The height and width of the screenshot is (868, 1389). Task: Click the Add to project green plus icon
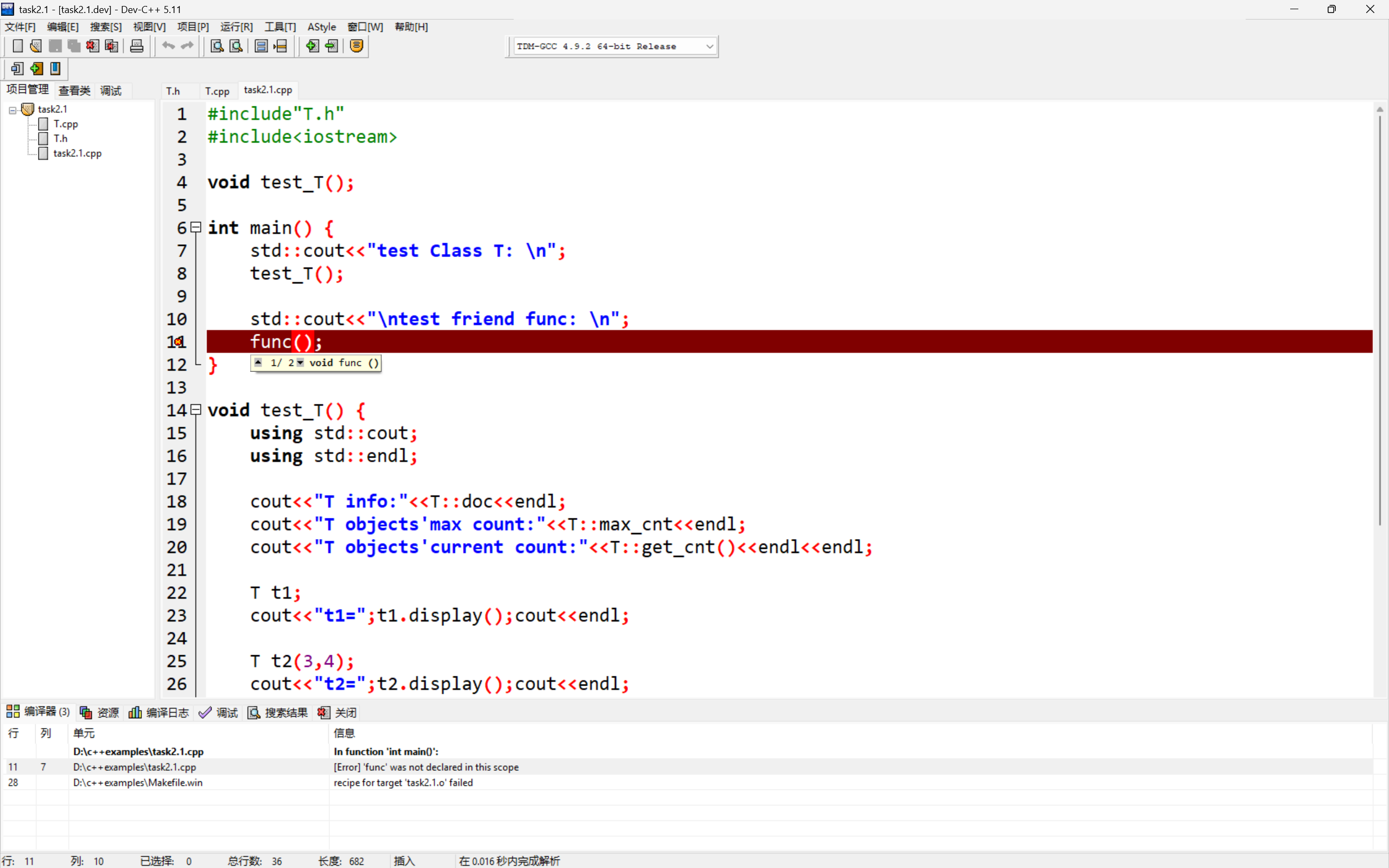(312, 46)
